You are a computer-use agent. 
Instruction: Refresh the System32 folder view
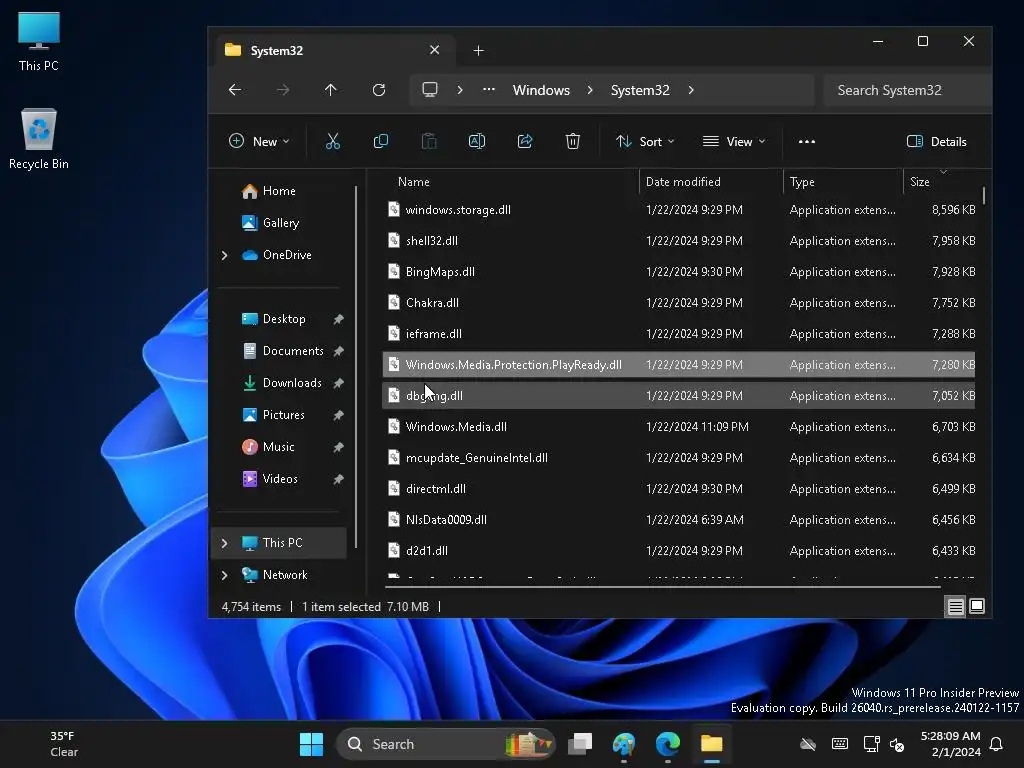pyautogui.click(x=379, y=90)
